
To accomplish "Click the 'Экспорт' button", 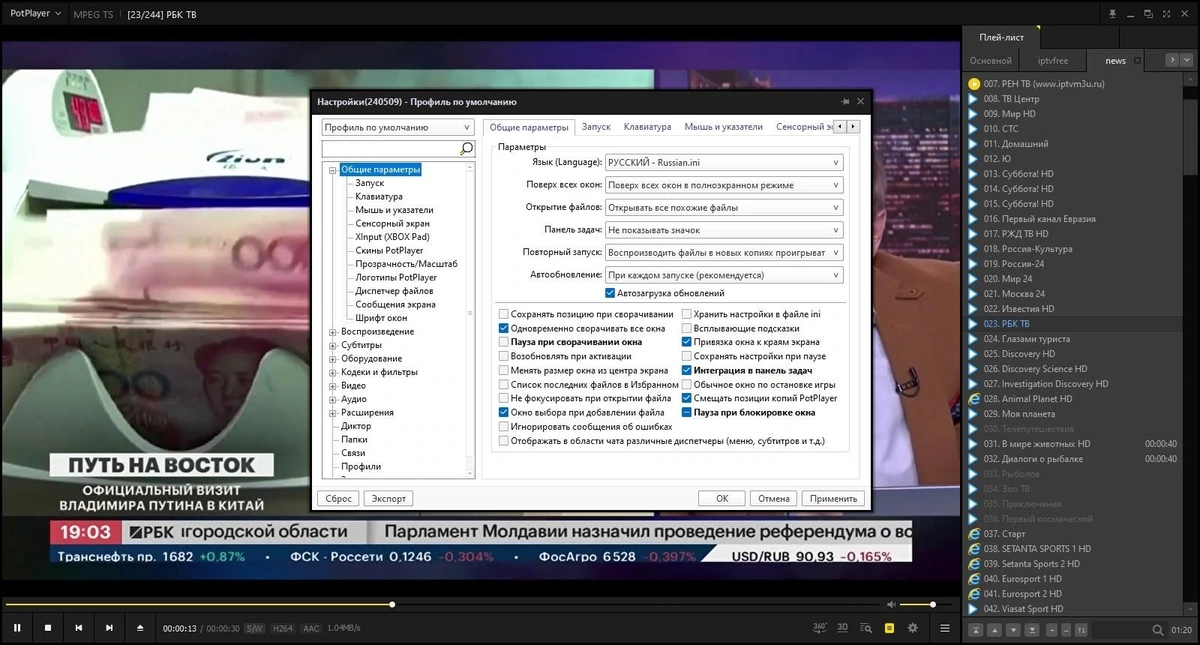I will (x=388, y=498).
